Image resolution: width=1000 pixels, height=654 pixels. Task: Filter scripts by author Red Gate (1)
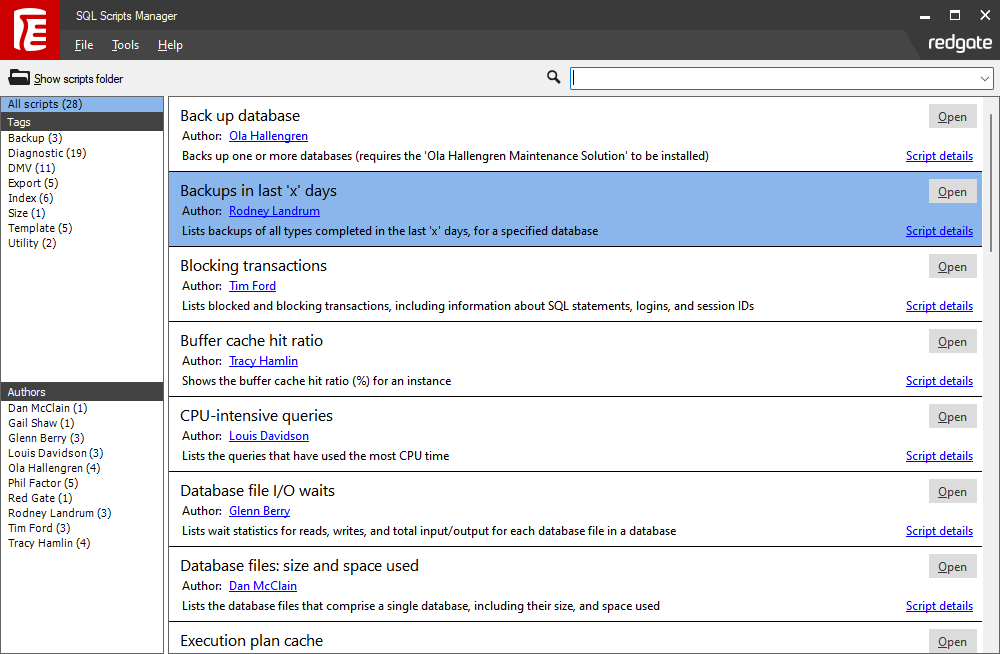pos(40,498)
